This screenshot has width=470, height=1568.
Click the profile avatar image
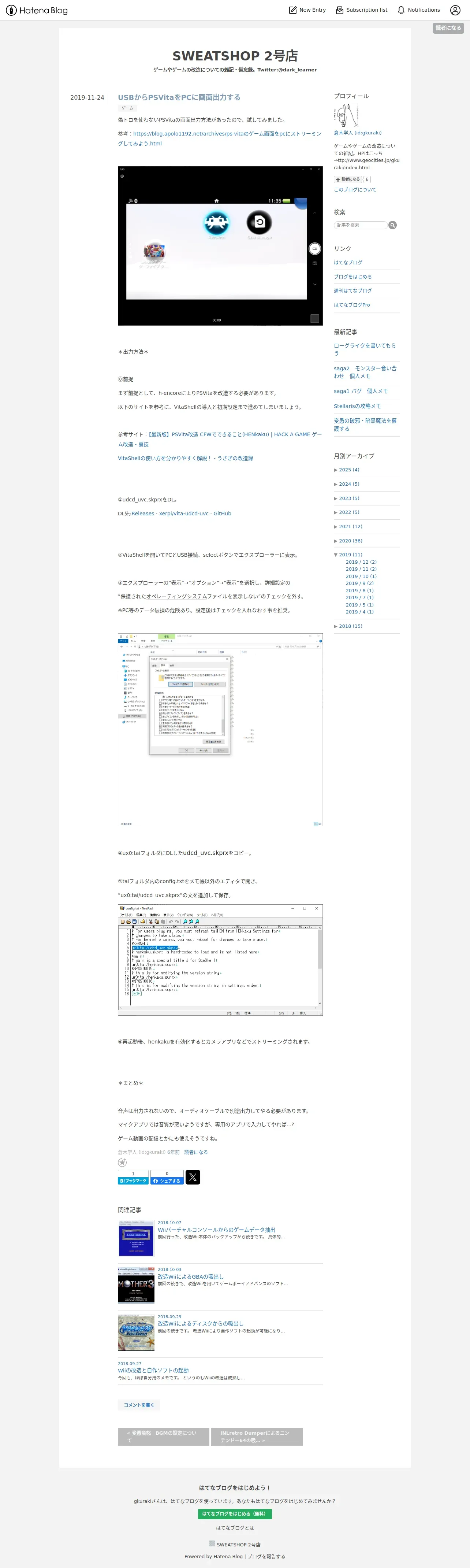pos(345,115)
